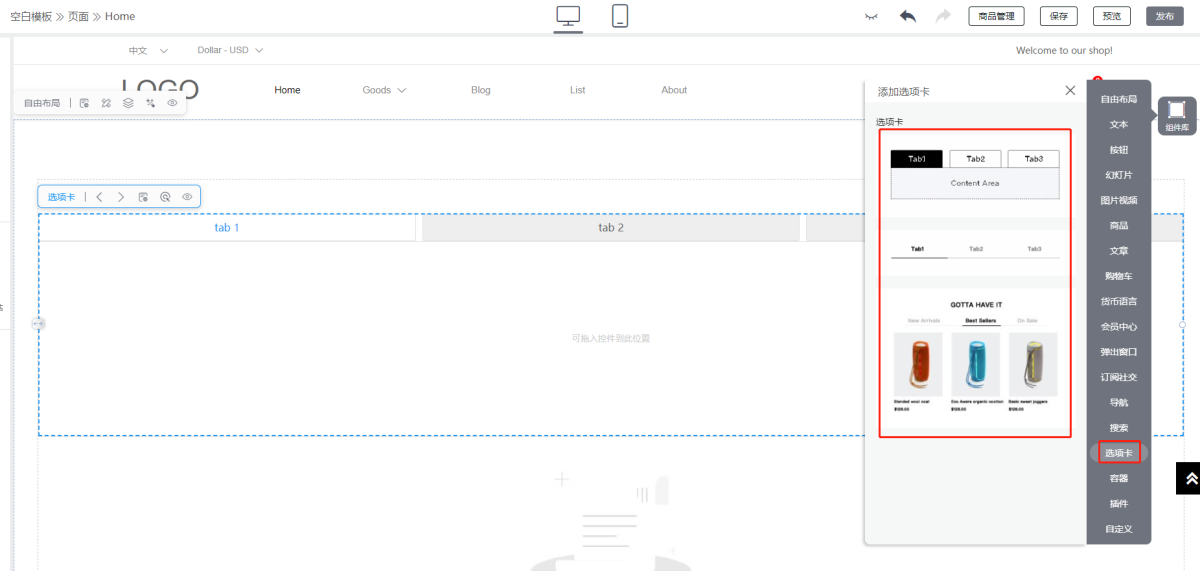Viewport: 1200px width, 571px height.
Task: Click the undo arrow icon
Action: [908, 16]
